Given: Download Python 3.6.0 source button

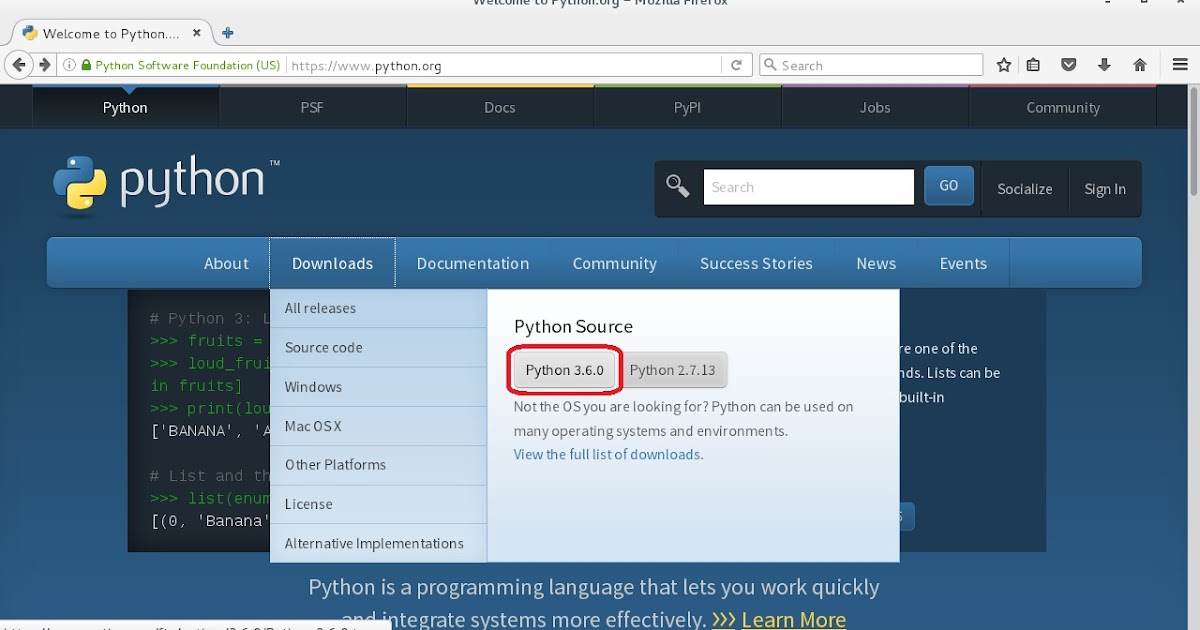Looking at the screenshot, I should pos(565,370).
